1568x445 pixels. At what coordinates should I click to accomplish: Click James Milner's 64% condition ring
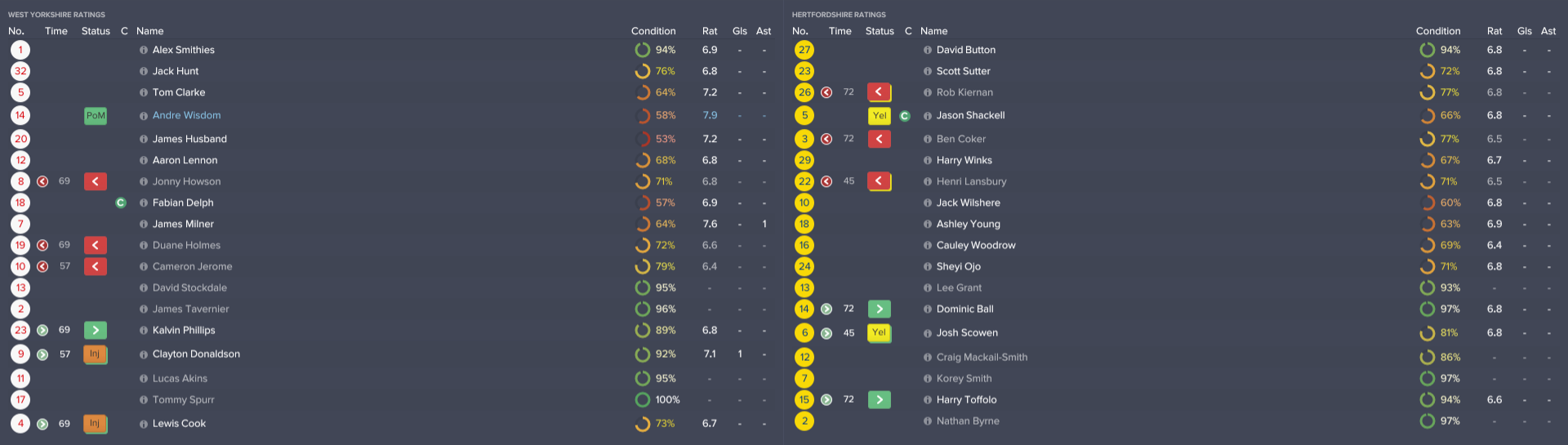[643, 224]
